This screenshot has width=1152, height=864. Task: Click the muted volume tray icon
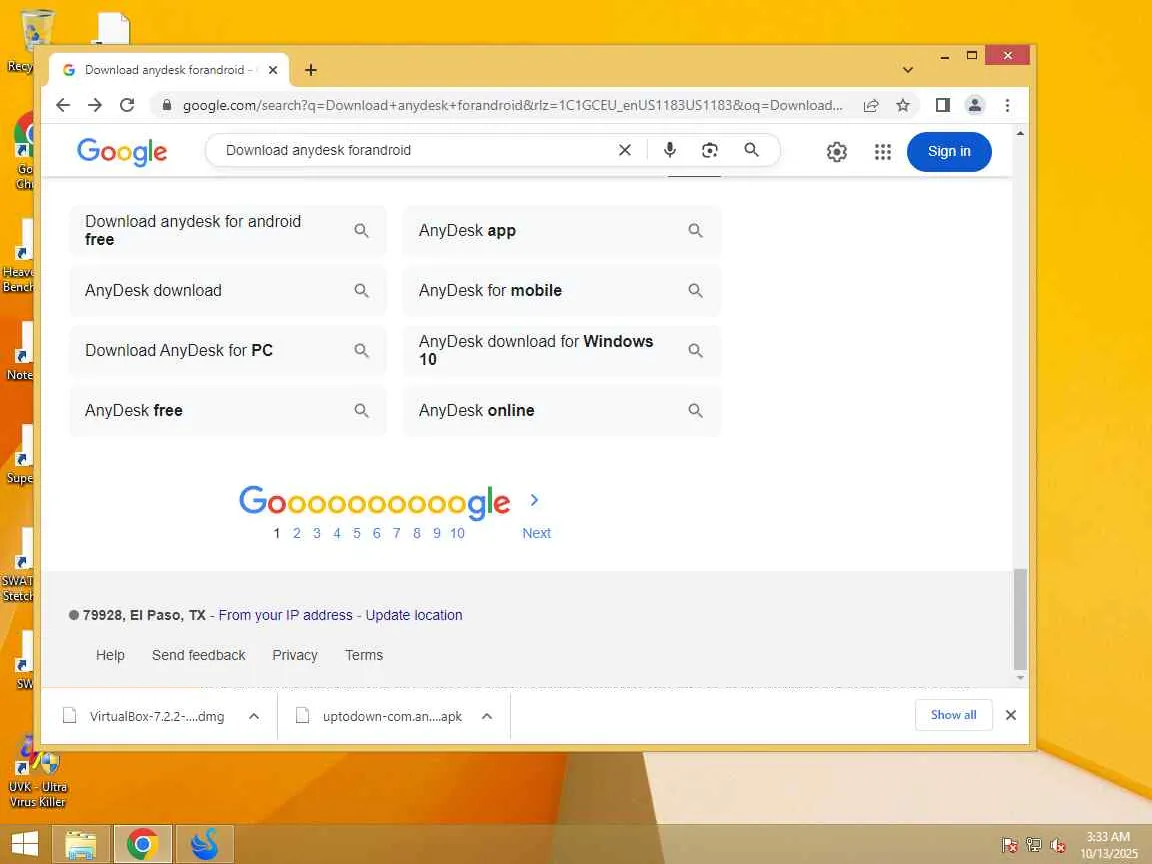1058,845
